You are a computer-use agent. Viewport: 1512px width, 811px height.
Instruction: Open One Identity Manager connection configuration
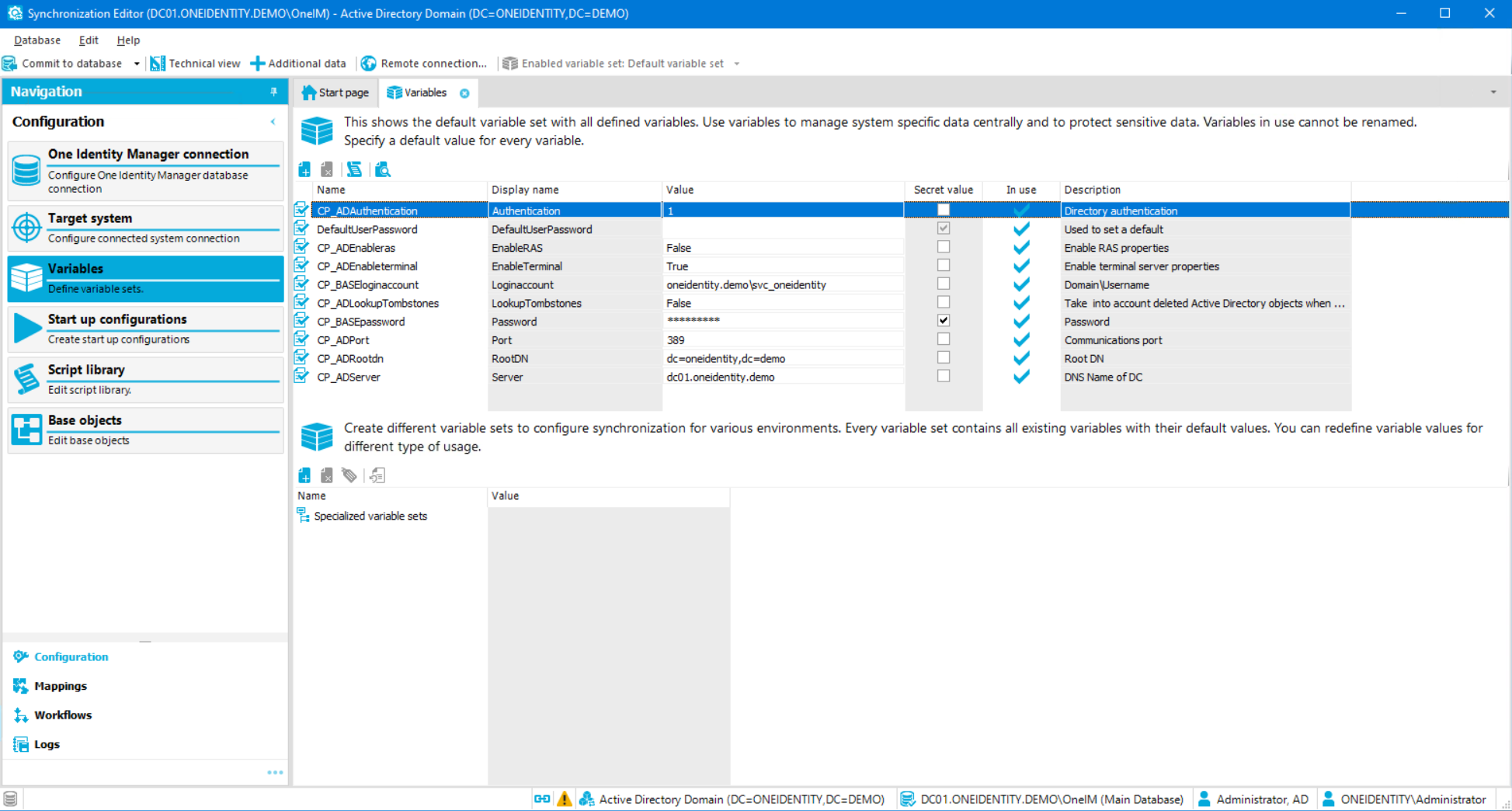(x=146, y=170)
